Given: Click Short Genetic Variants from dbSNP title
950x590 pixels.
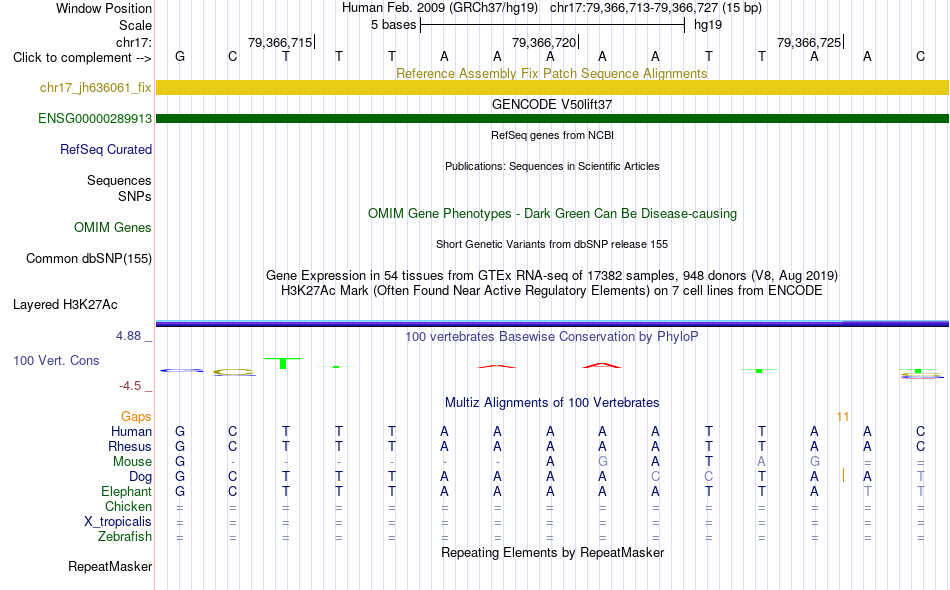Looking at the screenshot, I should 552,244.
